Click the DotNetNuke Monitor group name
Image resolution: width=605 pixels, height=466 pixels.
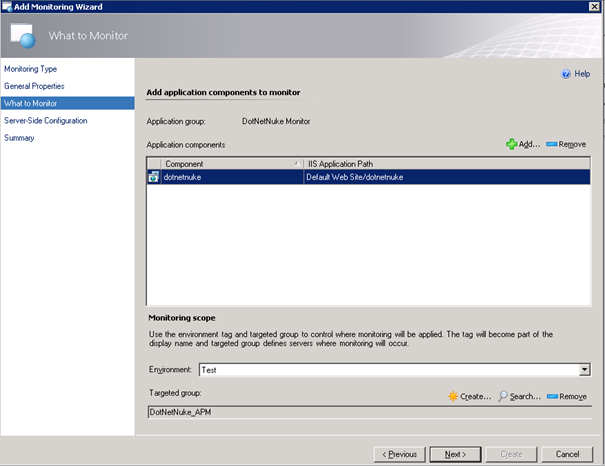276,121
